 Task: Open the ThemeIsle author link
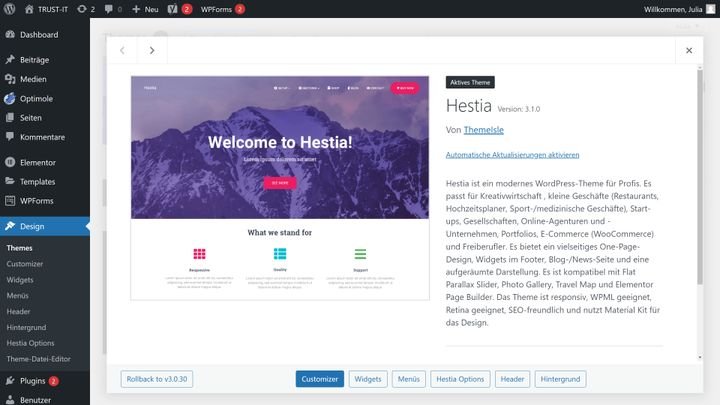(x=484, y=130)
